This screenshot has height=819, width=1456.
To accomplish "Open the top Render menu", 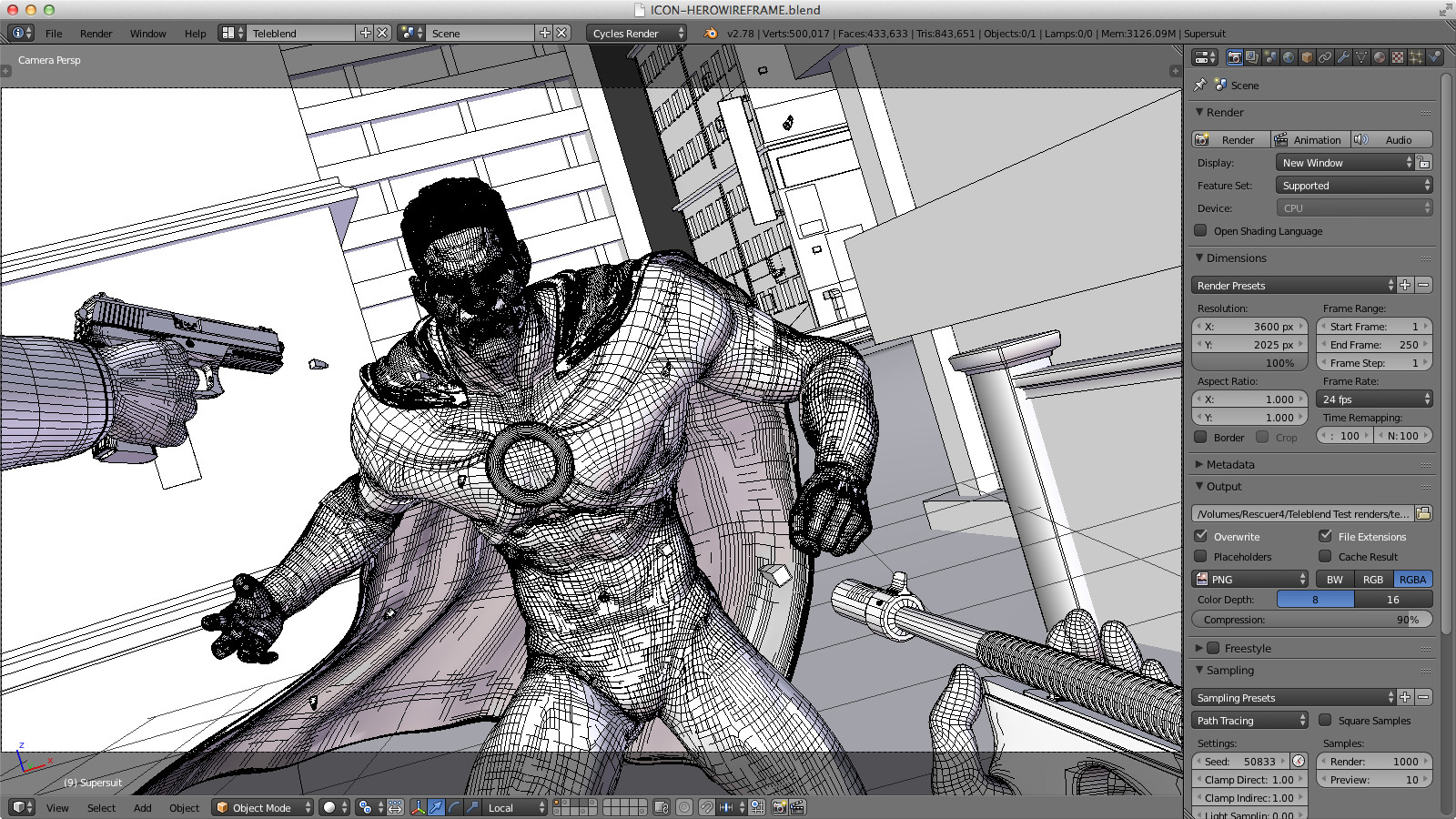I will [96, 34].
